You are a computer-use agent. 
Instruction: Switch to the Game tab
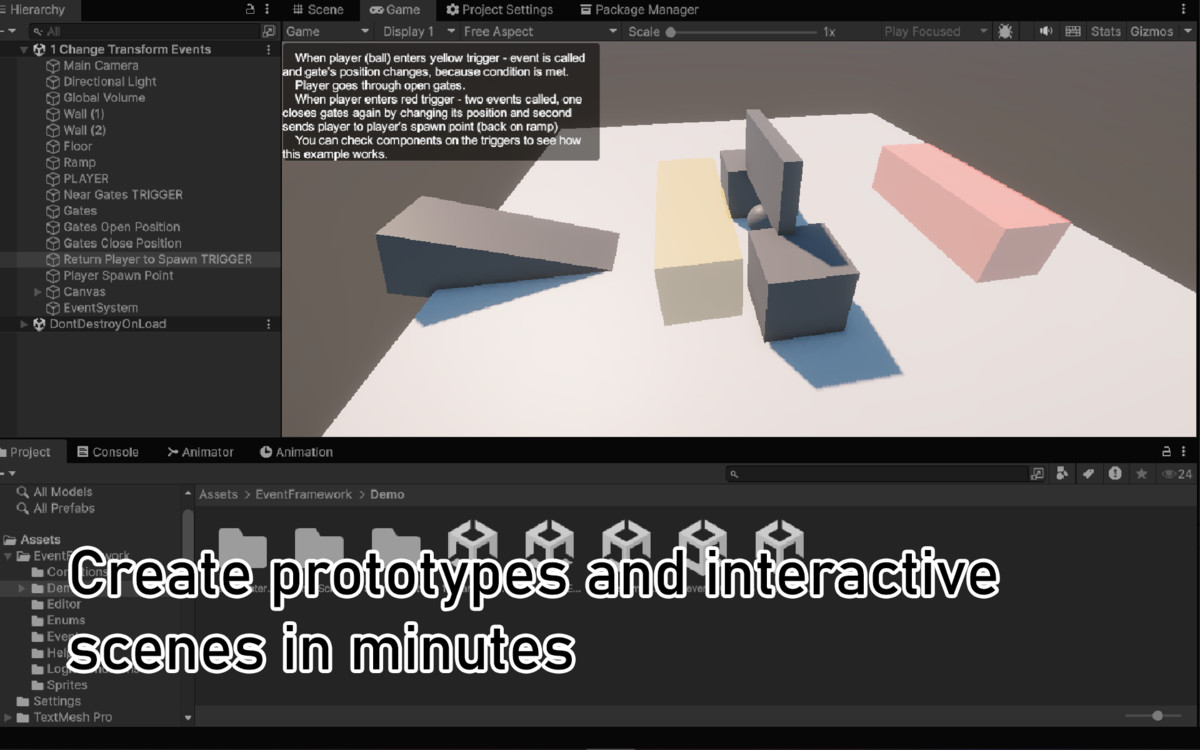pos(395,9)
